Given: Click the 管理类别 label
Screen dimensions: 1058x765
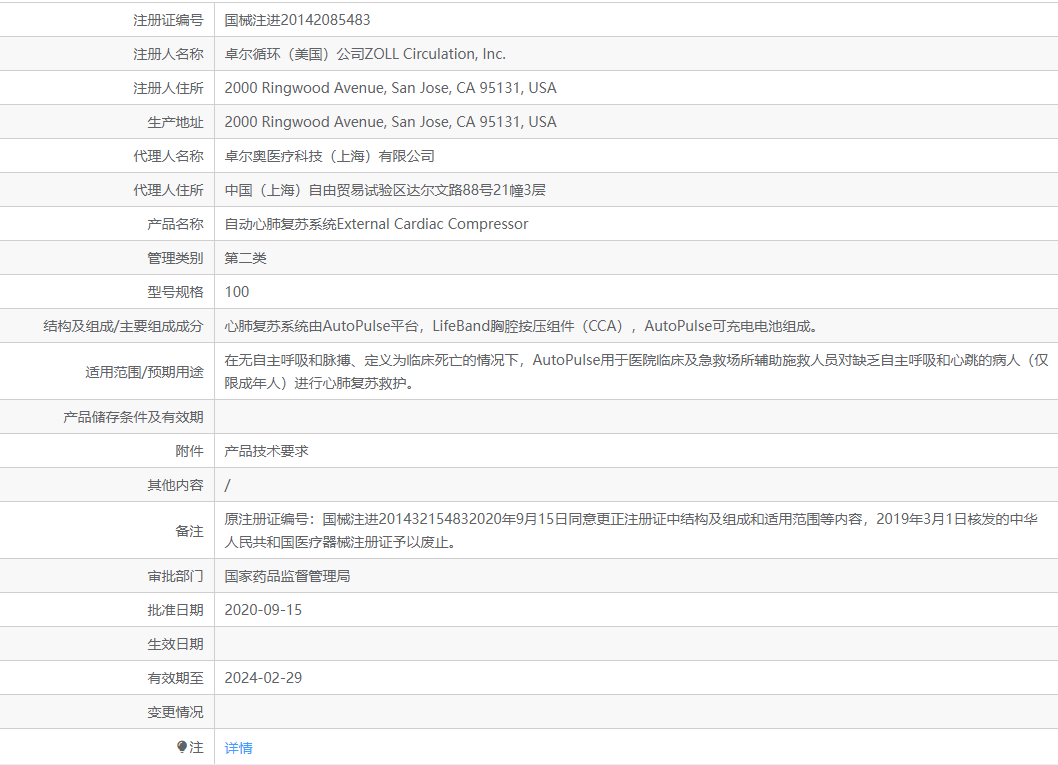Looking at the screenshot, I should [175, 258].
